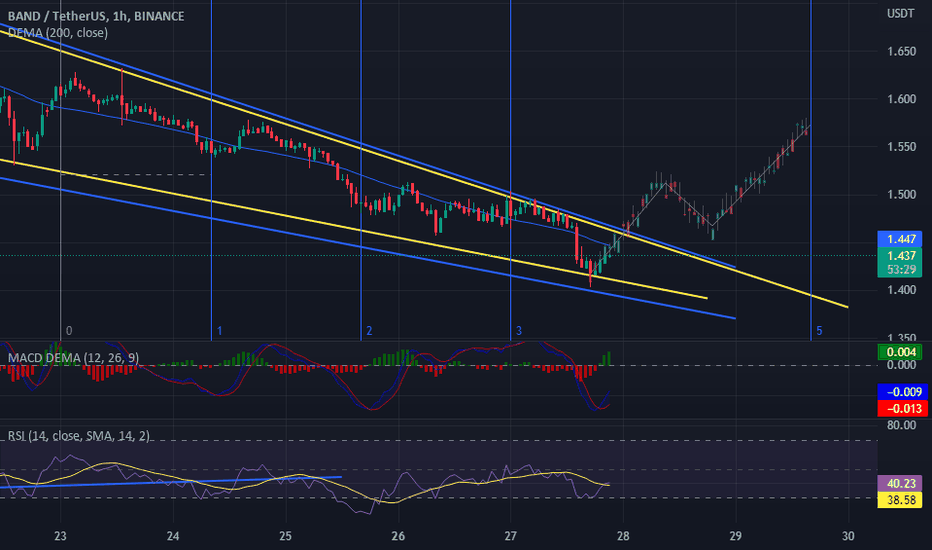Click date 23 on the time axis
932x550 pixels.
[x=60, y=536]
